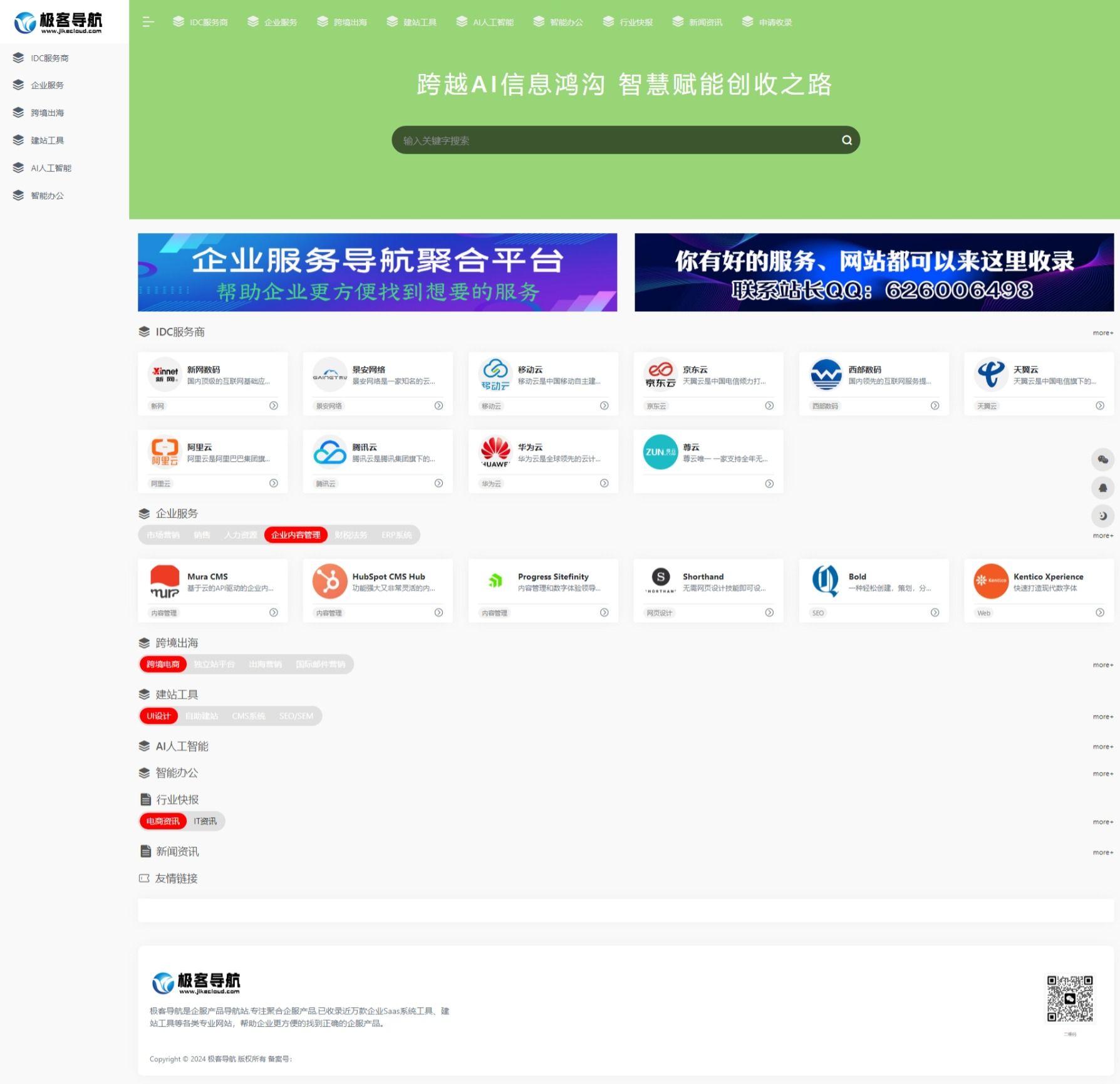Click the 极客导航 logo at top left

[58, 22]
